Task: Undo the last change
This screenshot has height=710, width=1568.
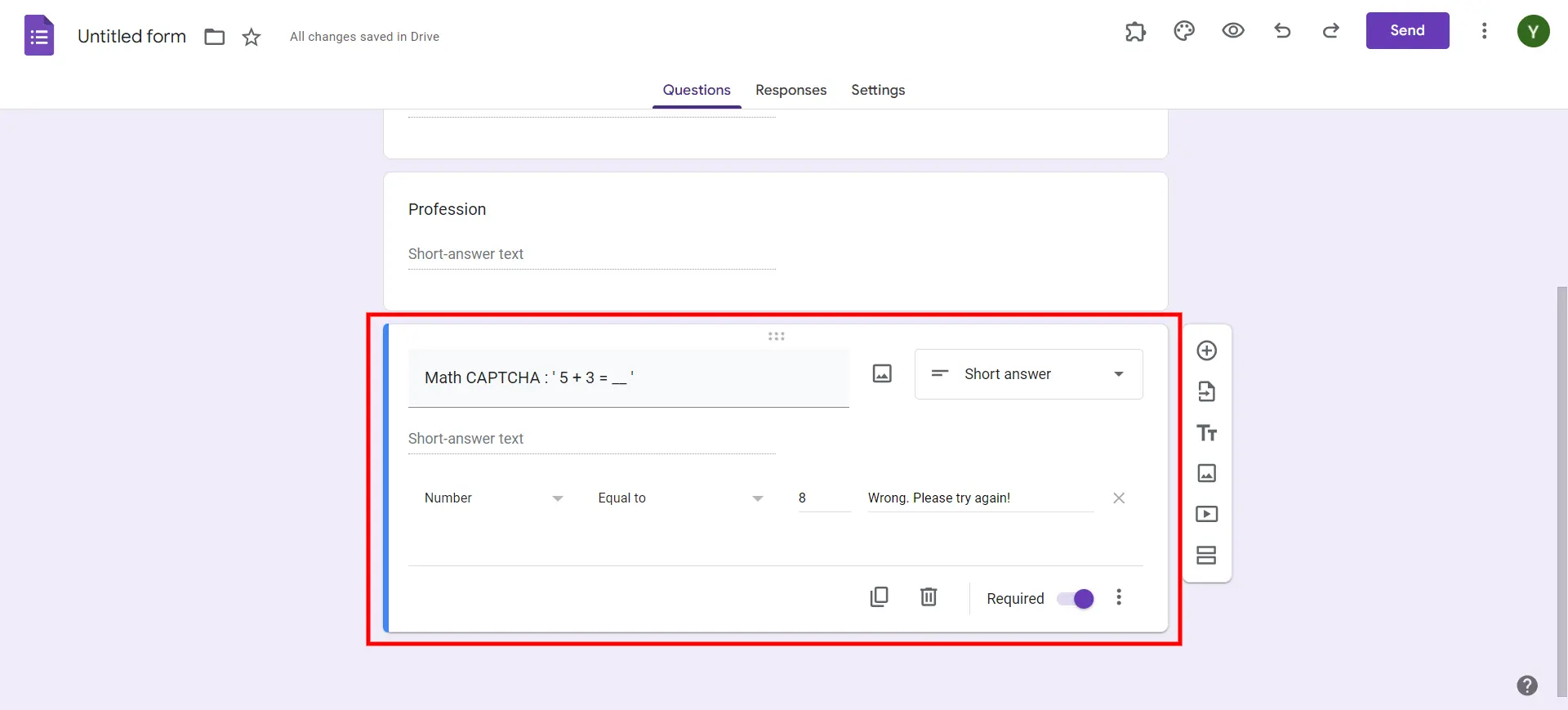Action: pos(1282,31)
